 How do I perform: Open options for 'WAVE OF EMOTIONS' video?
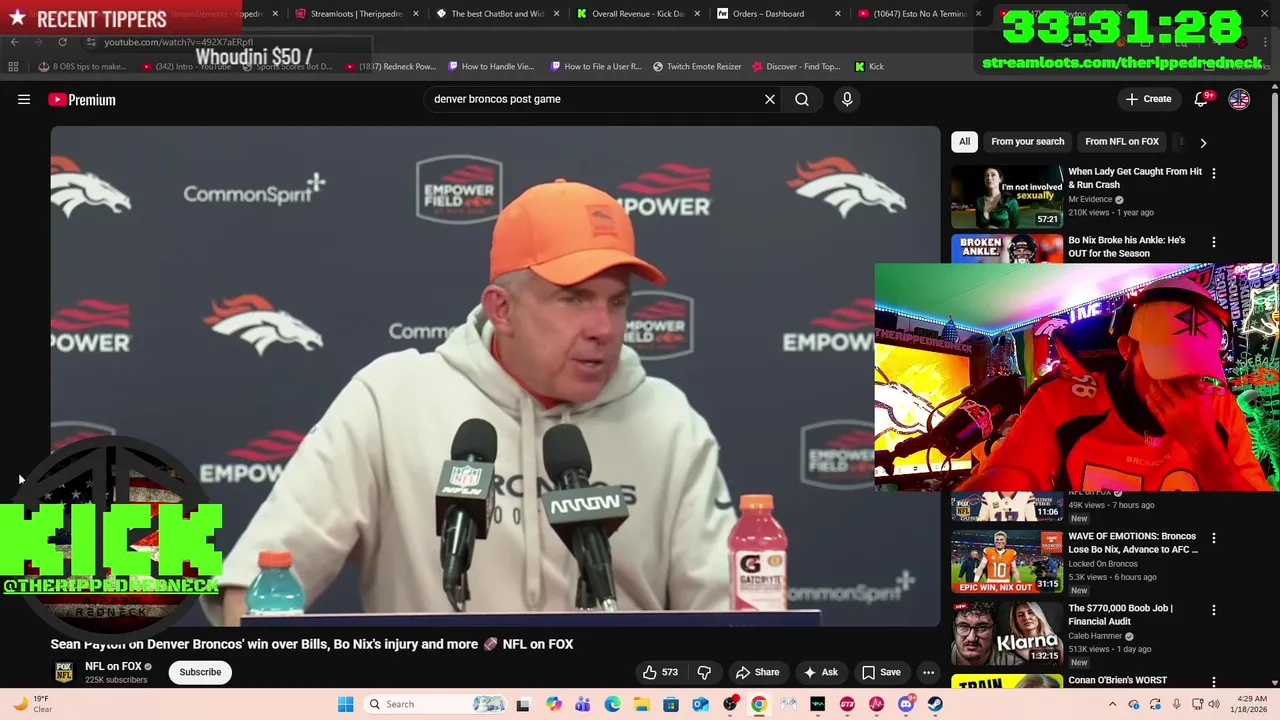coord(1214,538)
